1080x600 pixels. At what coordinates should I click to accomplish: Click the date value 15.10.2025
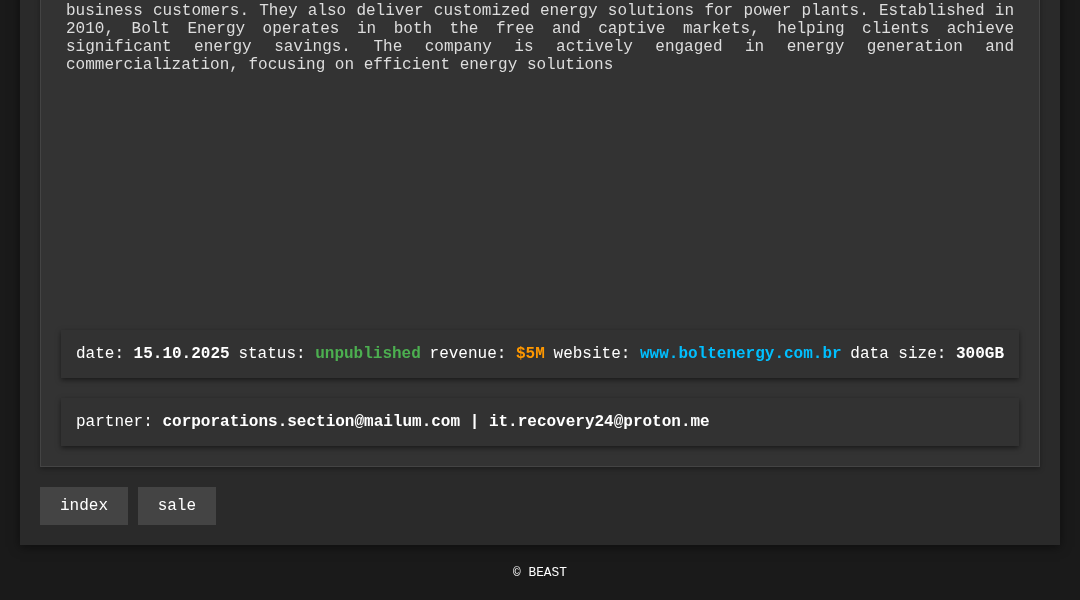[181, 353]
